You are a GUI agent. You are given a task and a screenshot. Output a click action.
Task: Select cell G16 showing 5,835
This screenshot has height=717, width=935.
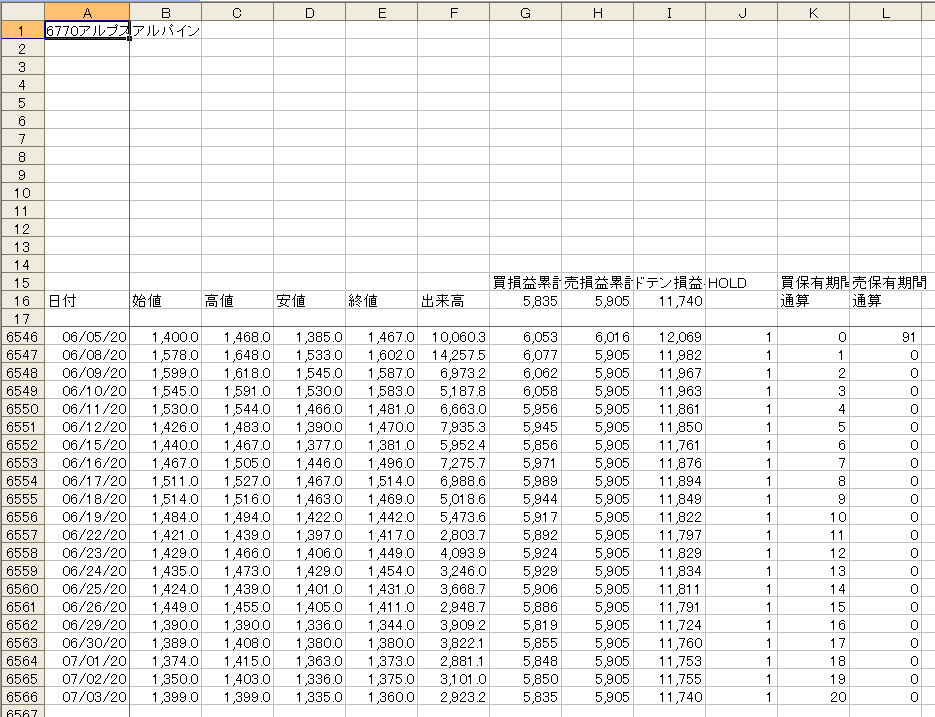click(525, 301)
